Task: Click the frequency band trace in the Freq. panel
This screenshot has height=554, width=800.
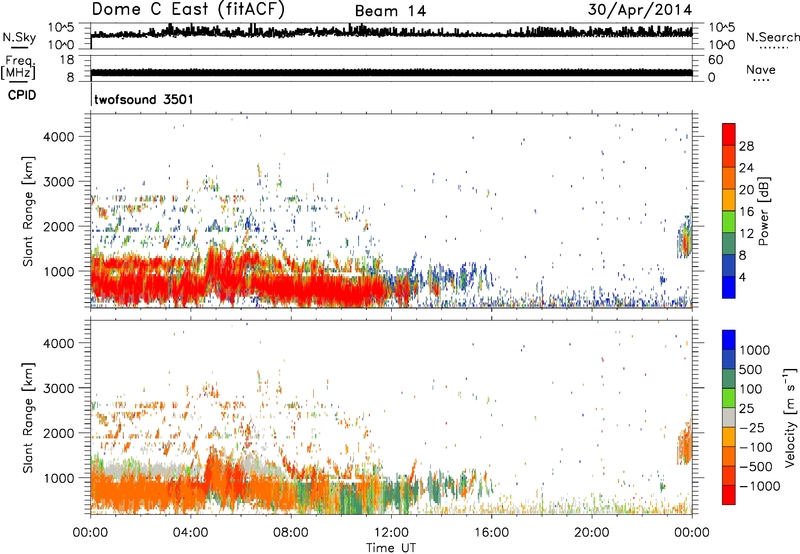Action: [392, 72]
